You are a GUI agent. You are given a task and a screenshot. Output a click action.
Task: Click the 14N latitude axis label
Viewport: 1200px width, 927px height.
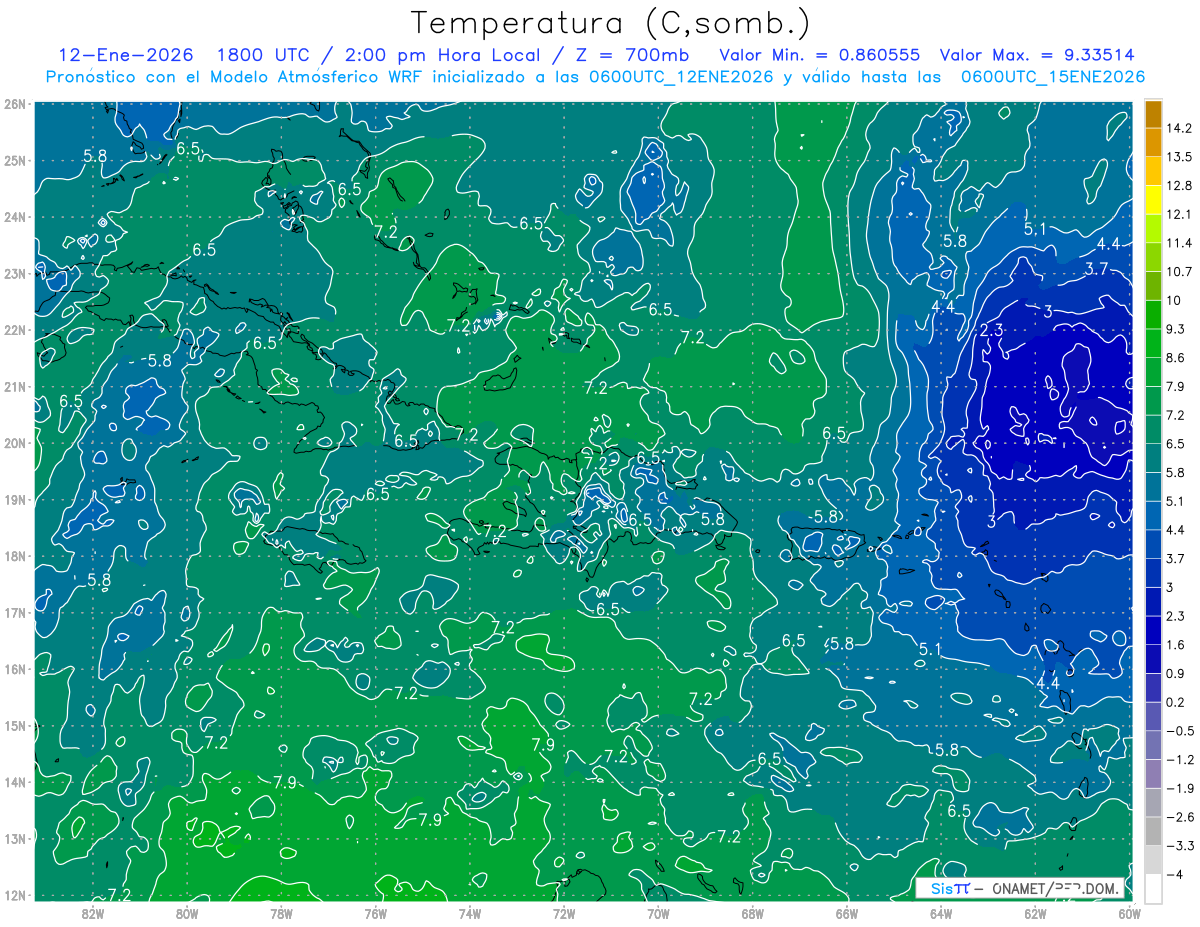pyautogui.click(x=14, y=782)
